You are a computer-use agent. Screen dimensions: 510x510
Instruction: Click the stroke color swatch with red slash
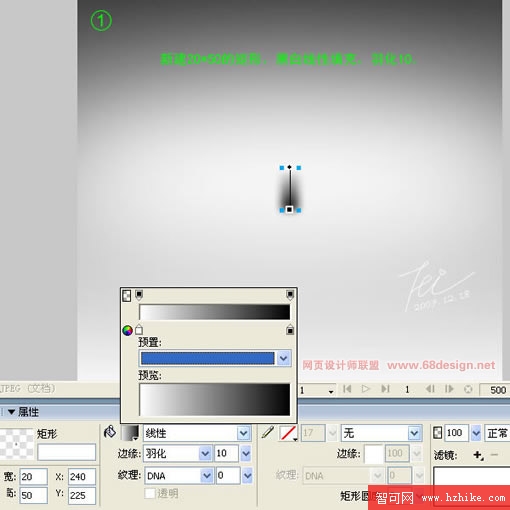point(288,433)
